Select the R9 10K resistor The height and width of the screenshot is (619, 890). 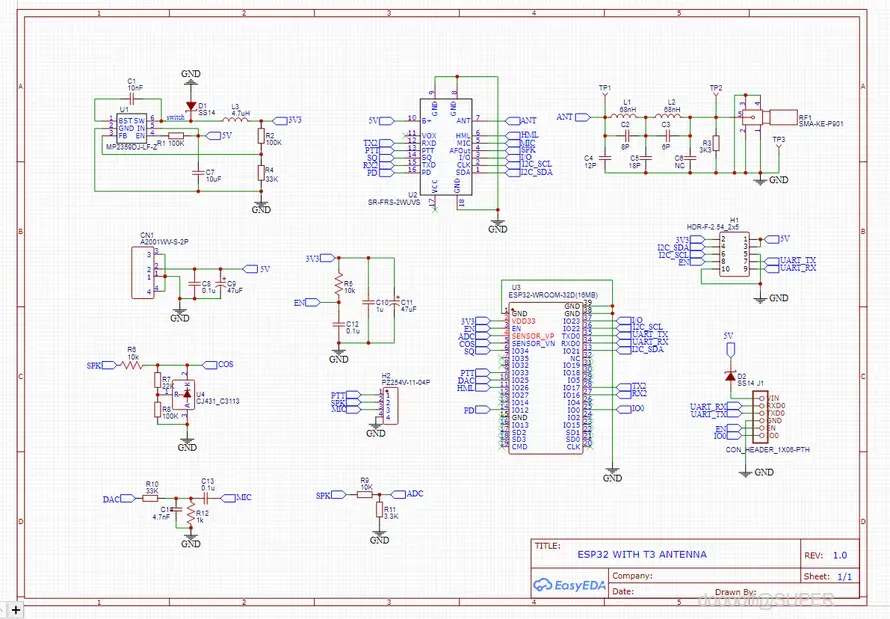[x=364, y=495]
